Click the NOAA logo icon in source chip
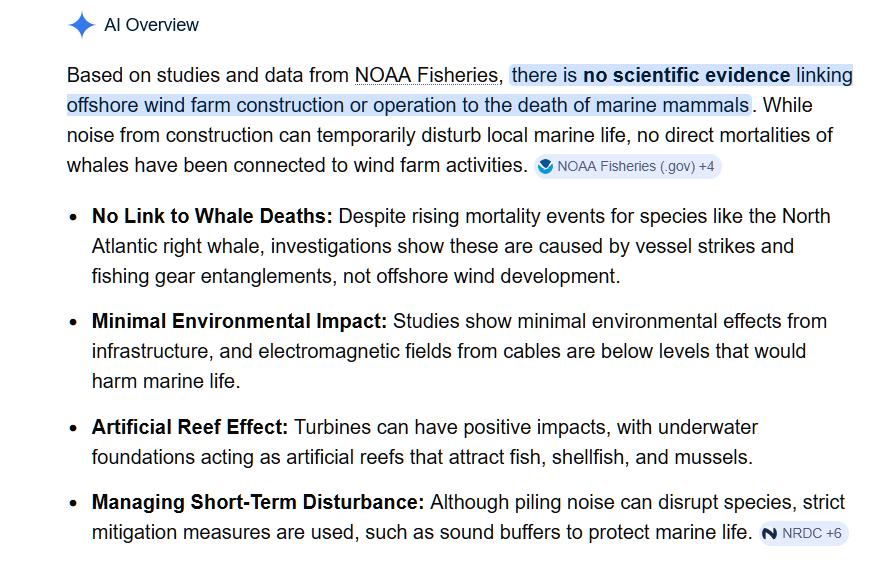 pos(545,166)
